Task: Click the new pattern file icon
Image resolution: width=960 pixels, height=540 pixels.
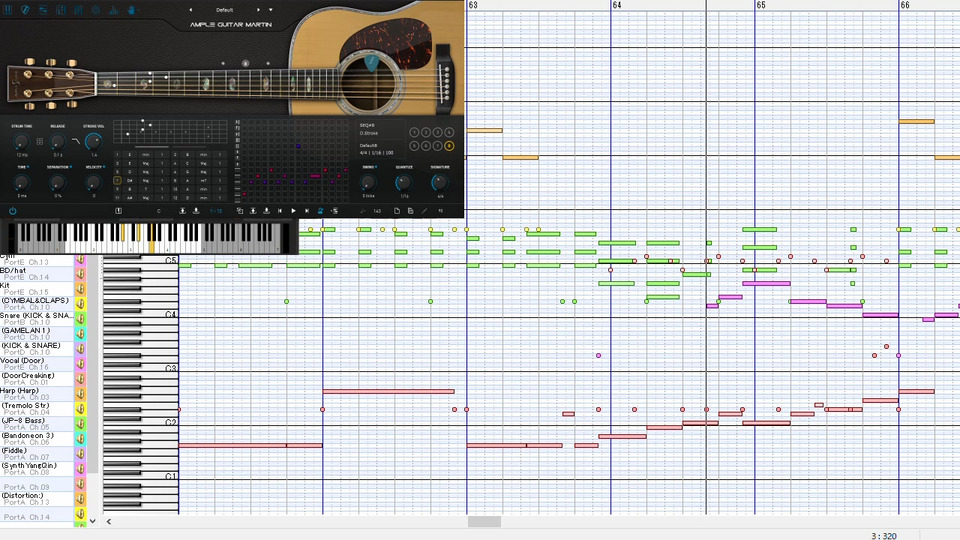Action: point(397,211)
